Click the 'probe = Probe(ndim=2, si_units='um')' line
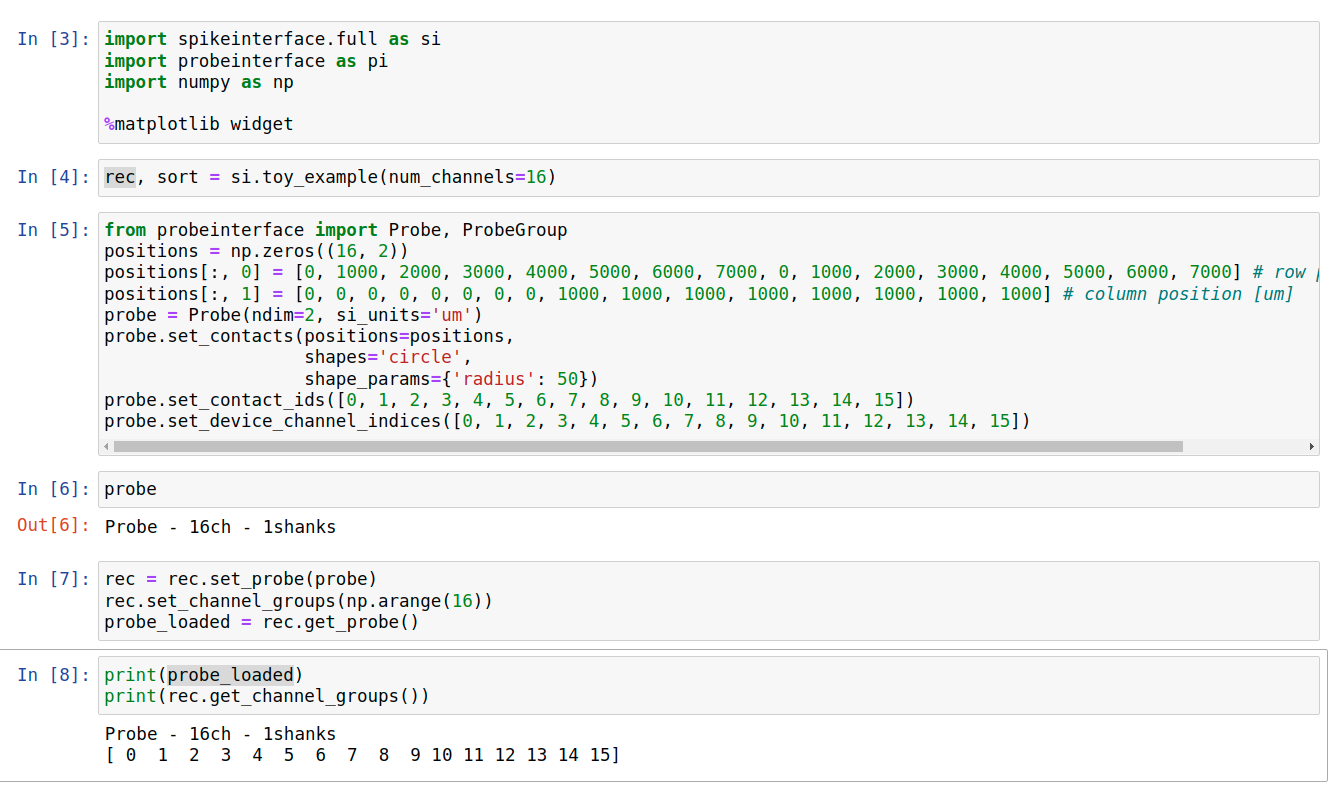This screenshot has height=796, width=1339. point(294,315)
